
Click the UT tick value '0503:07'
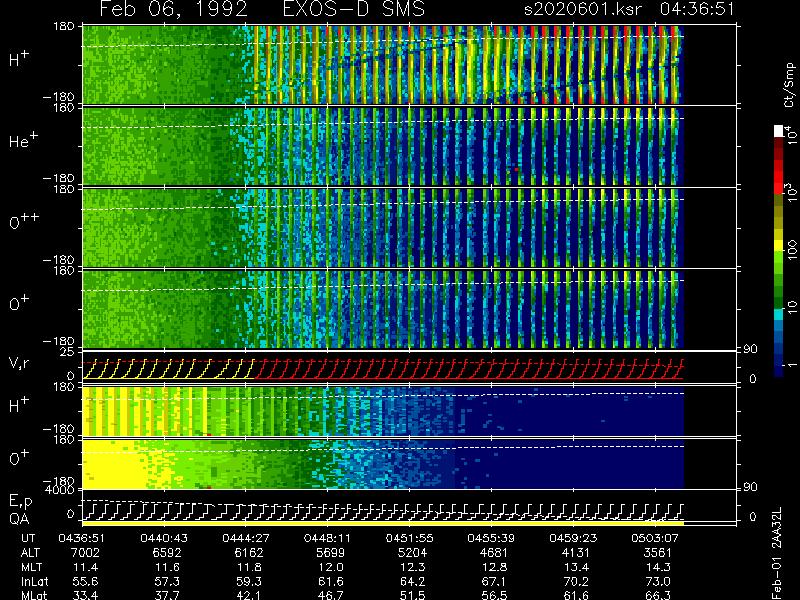point(657,538)
